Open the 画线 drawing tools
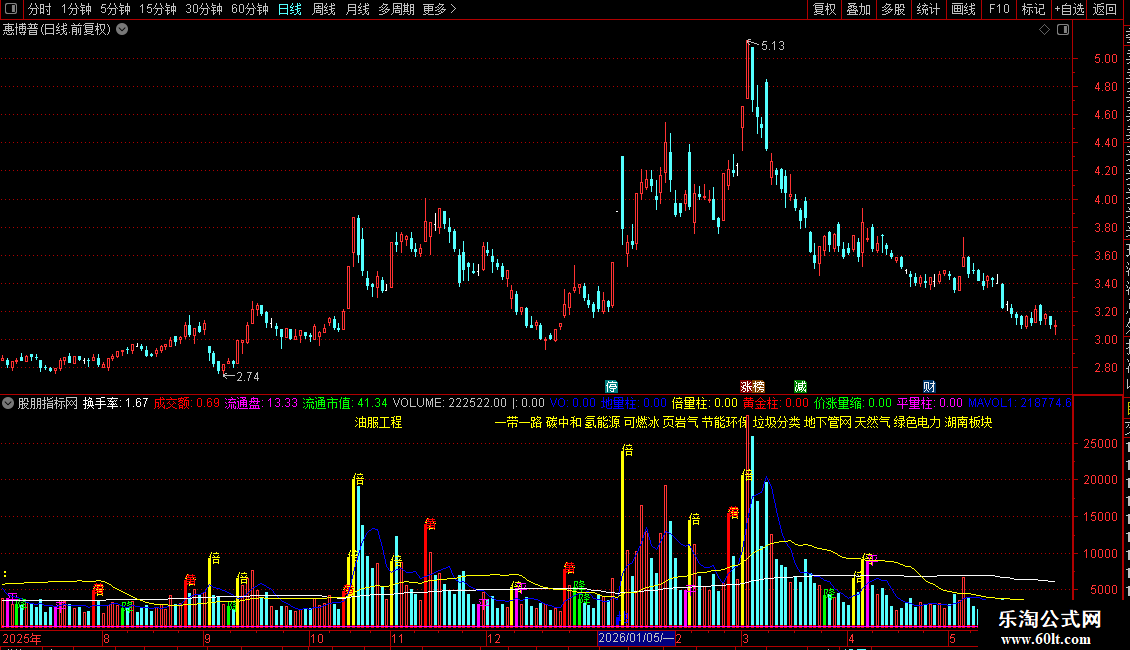 click(963, 9)
